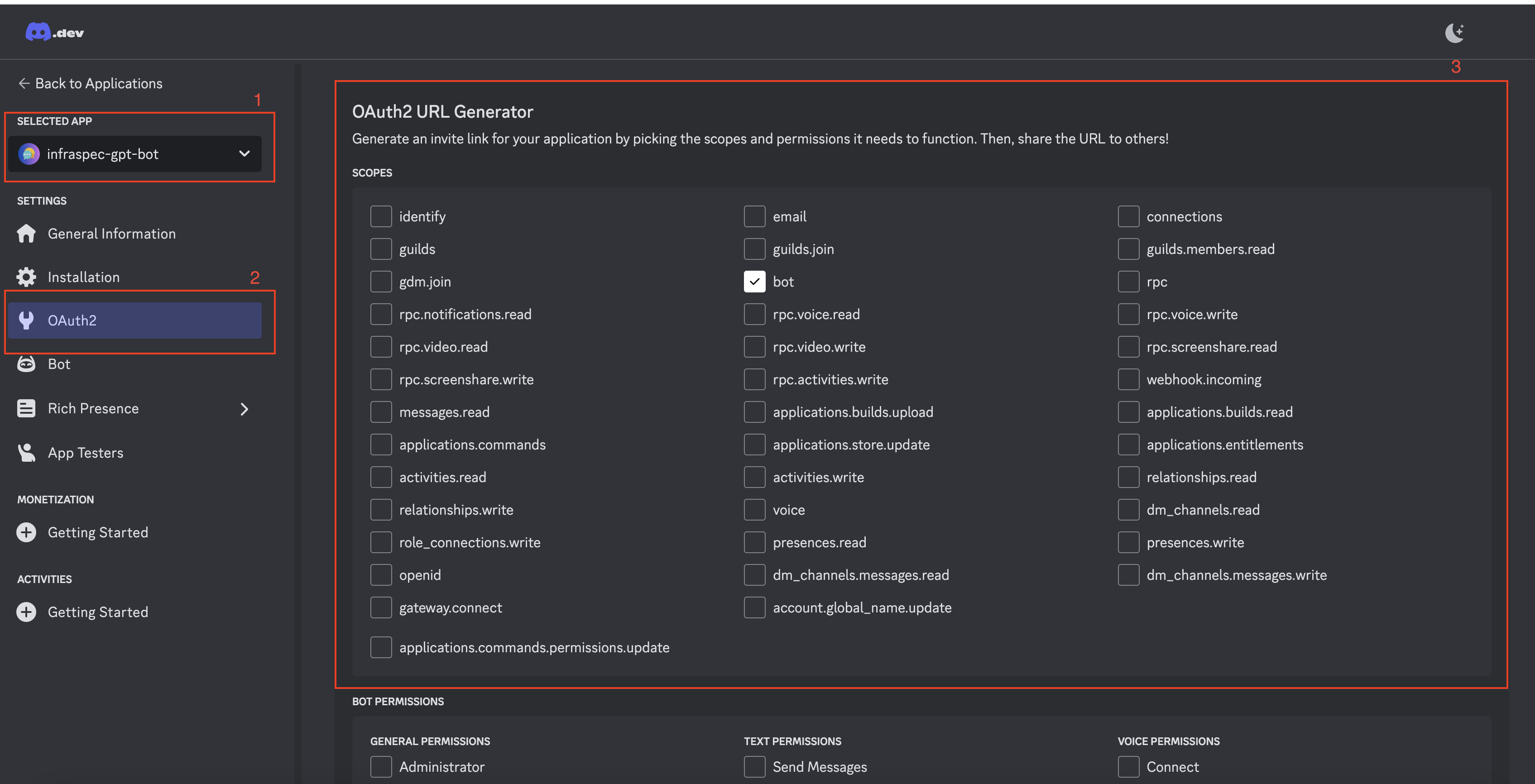The image size is (1535, 784).
Task: Click the App Testers person icon
Action: [x=26, y=453]
